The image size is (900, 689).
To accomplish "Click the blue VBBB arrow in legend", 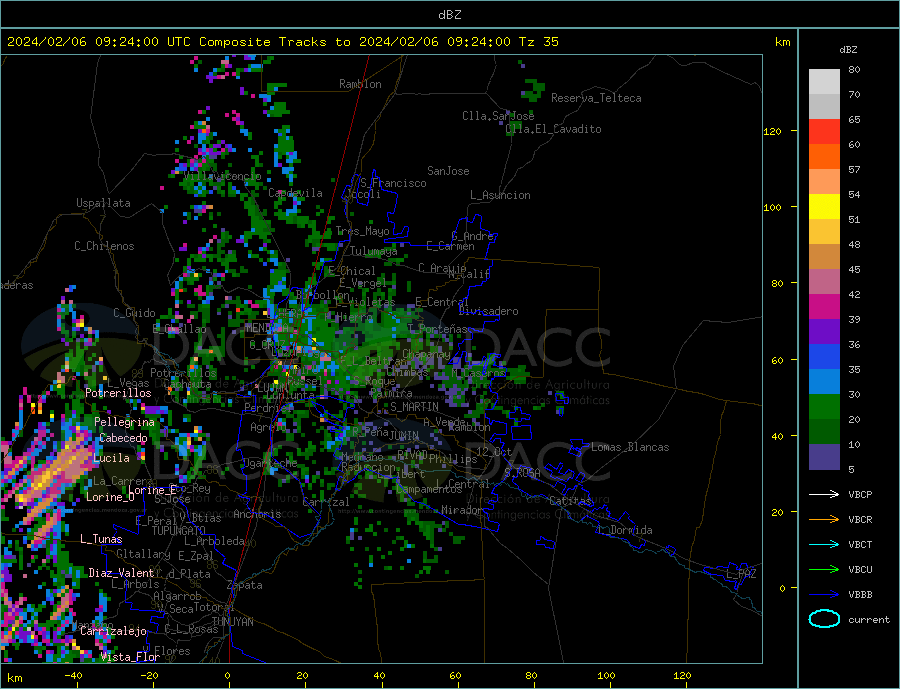I will click(825, 595).
